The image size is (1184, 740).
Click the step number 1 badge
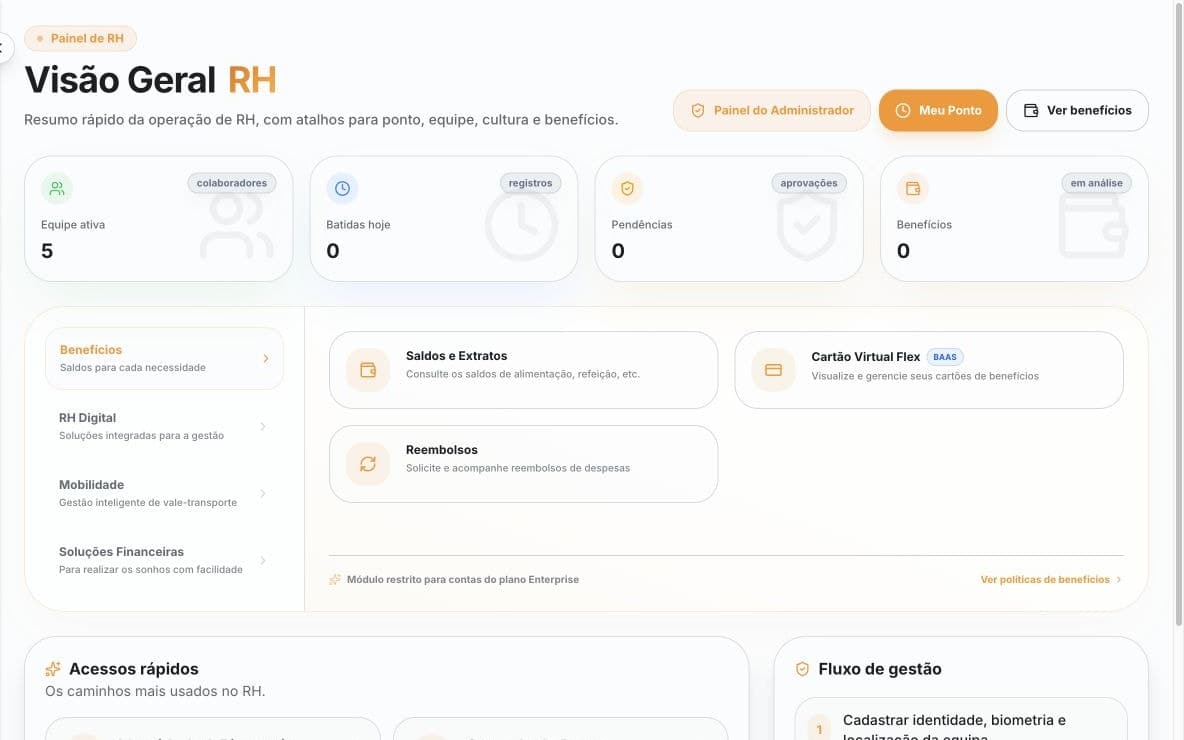[x=819, y=729]
